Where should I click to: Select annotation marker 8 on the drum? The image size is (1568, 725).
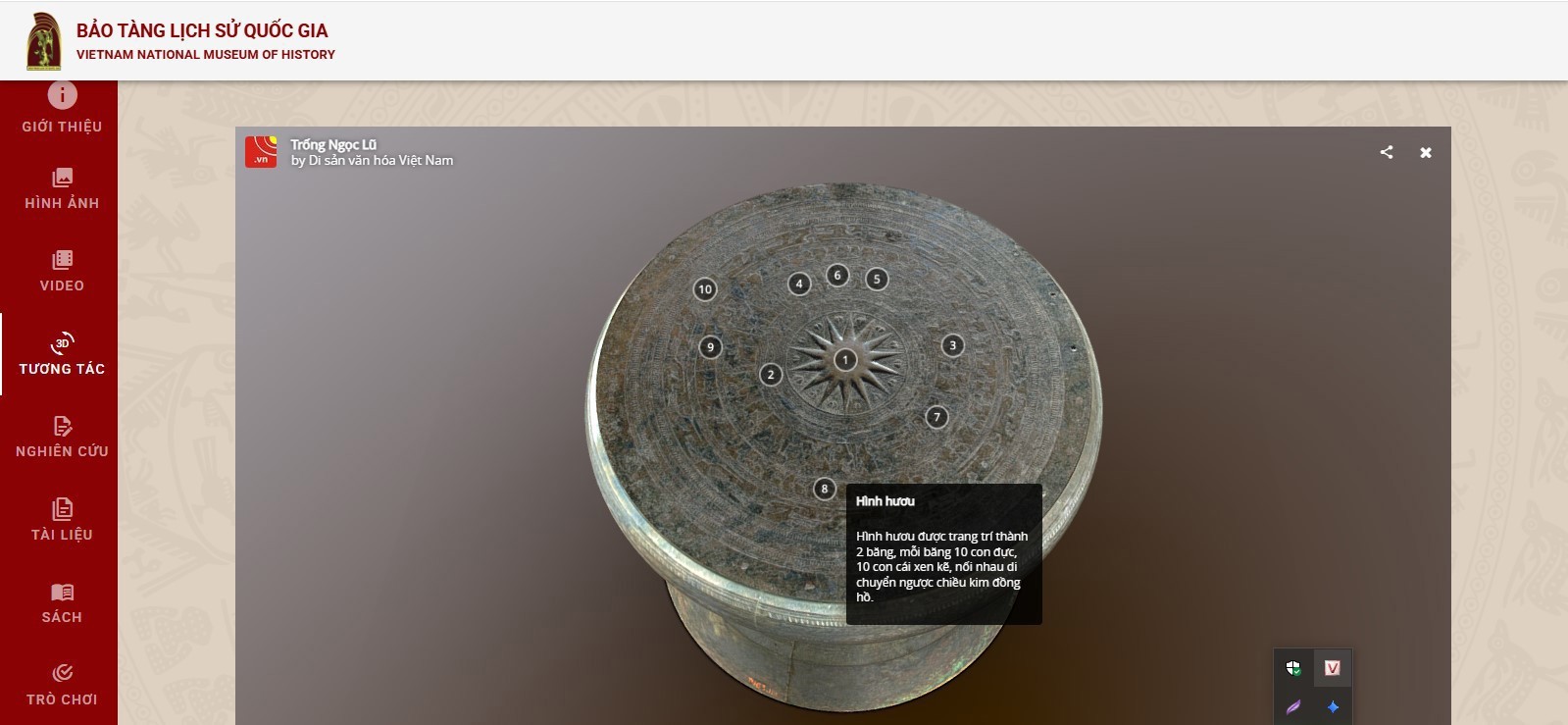click(x=825, y=489)
